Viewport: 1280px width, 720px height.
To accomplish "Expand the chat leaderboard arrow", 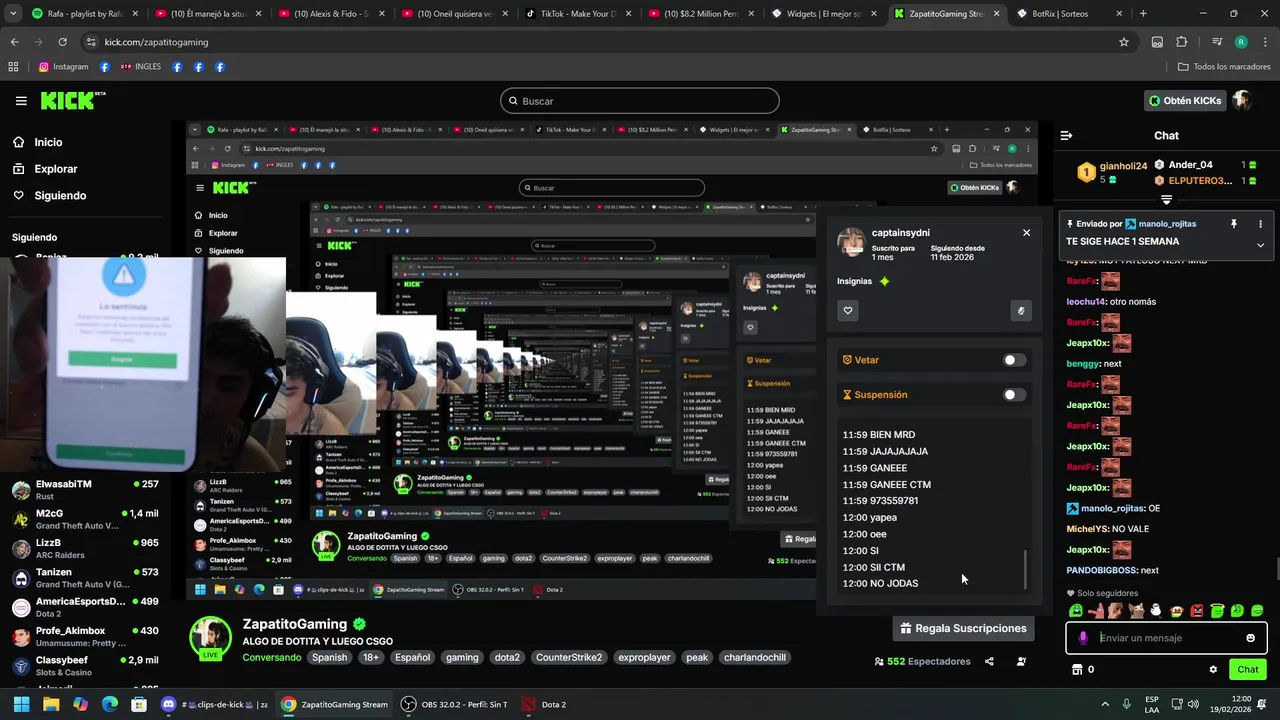I will click(x=1166, y=201).
